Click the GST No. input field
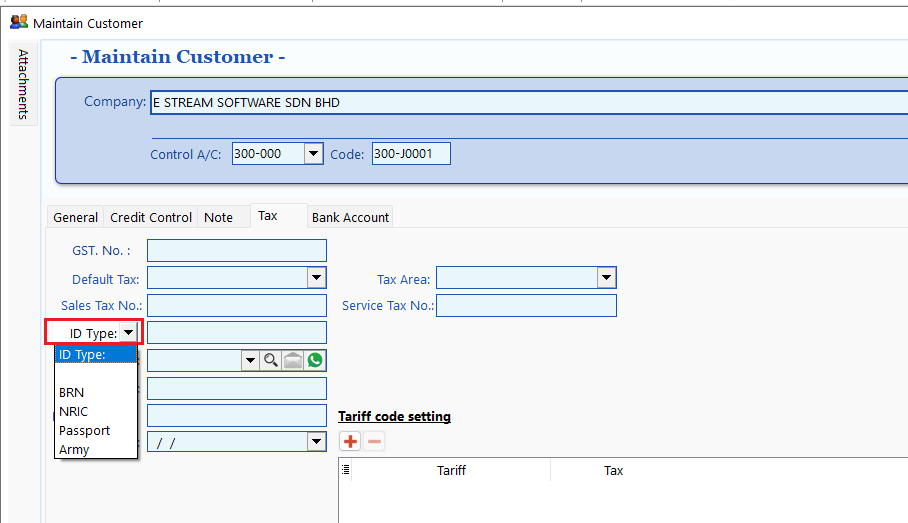The height and width of the screenshot is (523, 908). 236,251
